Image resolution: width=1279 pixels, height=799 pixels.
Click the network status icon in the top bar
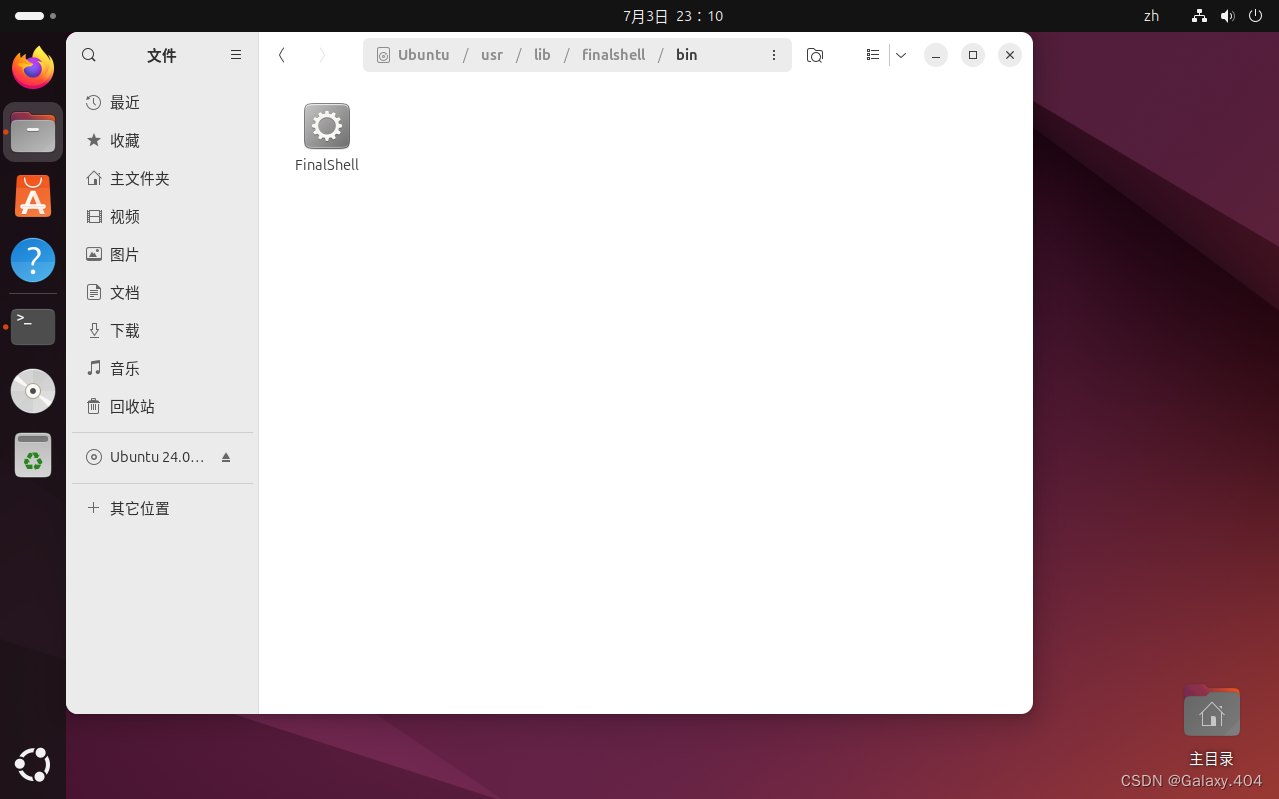tap(1198, 16)
